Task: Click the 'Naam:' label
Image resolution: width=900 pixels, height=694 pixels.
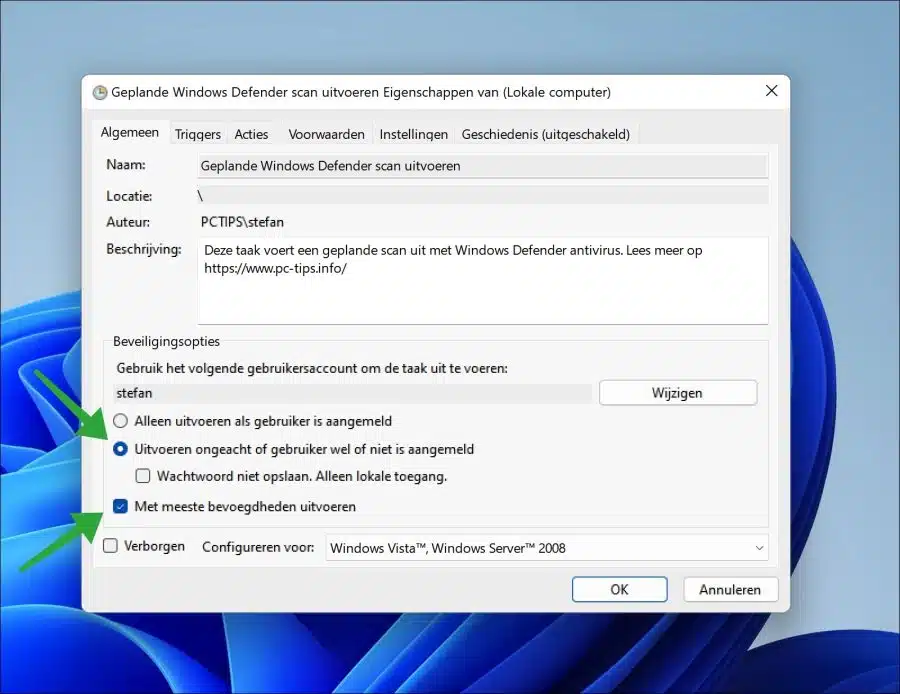Action: click(126, 165)
